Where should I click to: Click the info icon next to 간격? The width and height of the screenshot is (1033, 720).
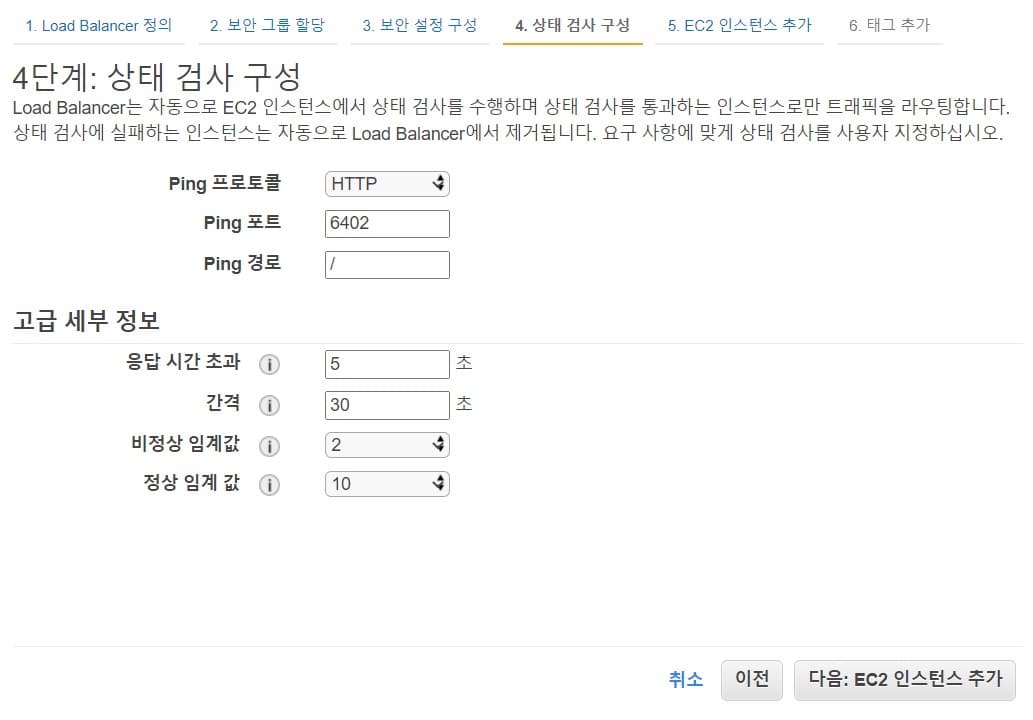click(269, 405)
